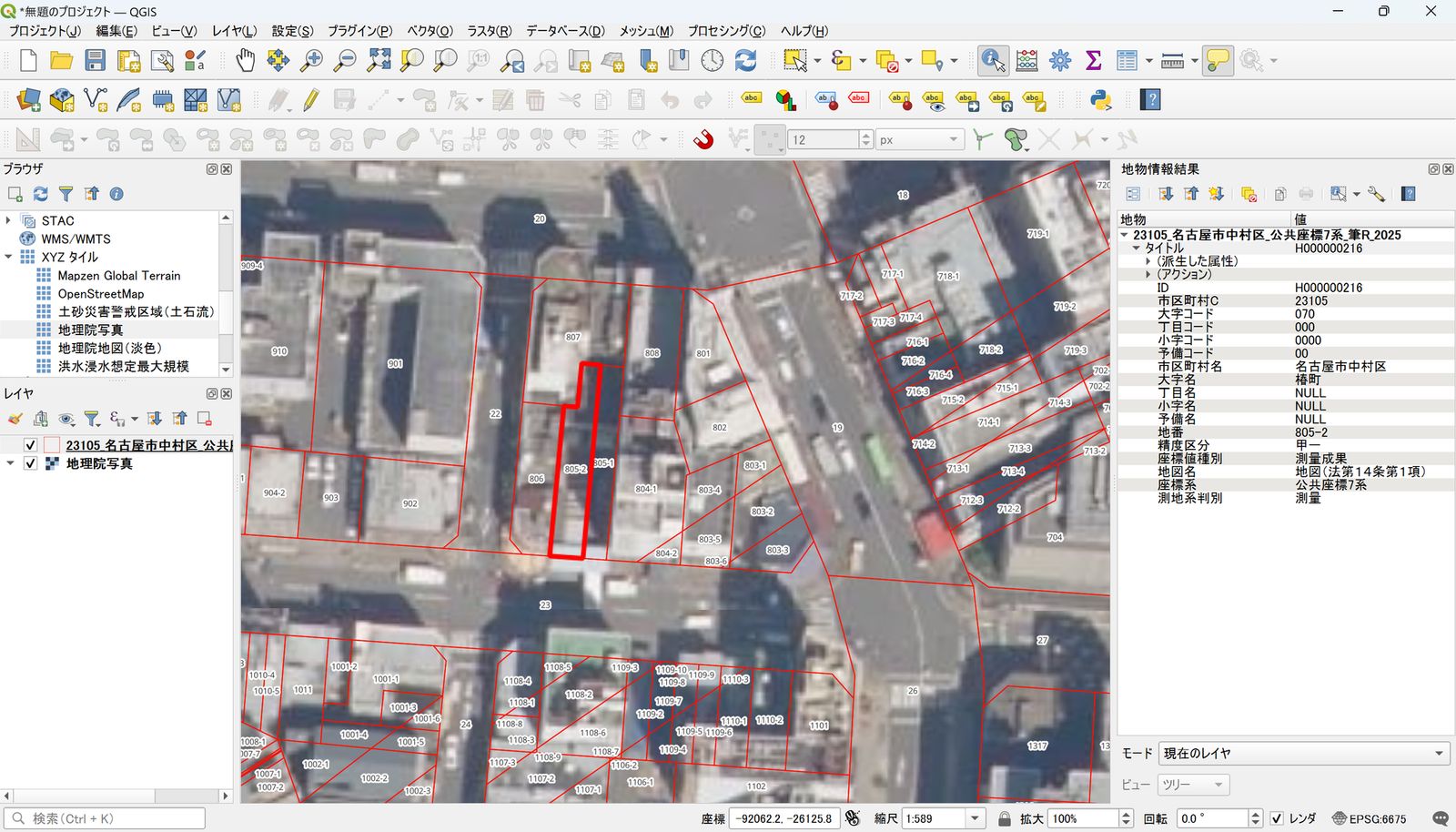Screen dimensions: 1456x832
Task: Toggle the レンダ render checkbox
Action: (1277, 818)
